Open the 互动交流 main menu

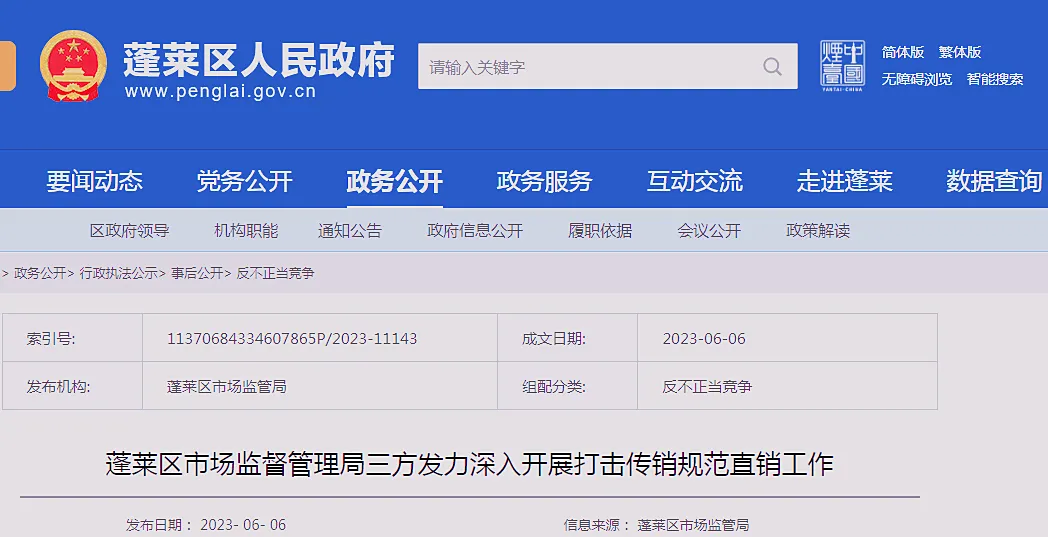pos(694,181)
